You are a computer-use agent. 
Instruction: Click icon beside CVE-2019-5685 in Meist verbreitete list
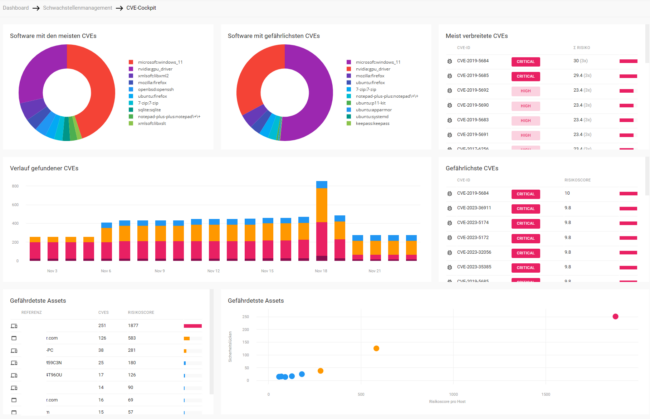(451, 75)
